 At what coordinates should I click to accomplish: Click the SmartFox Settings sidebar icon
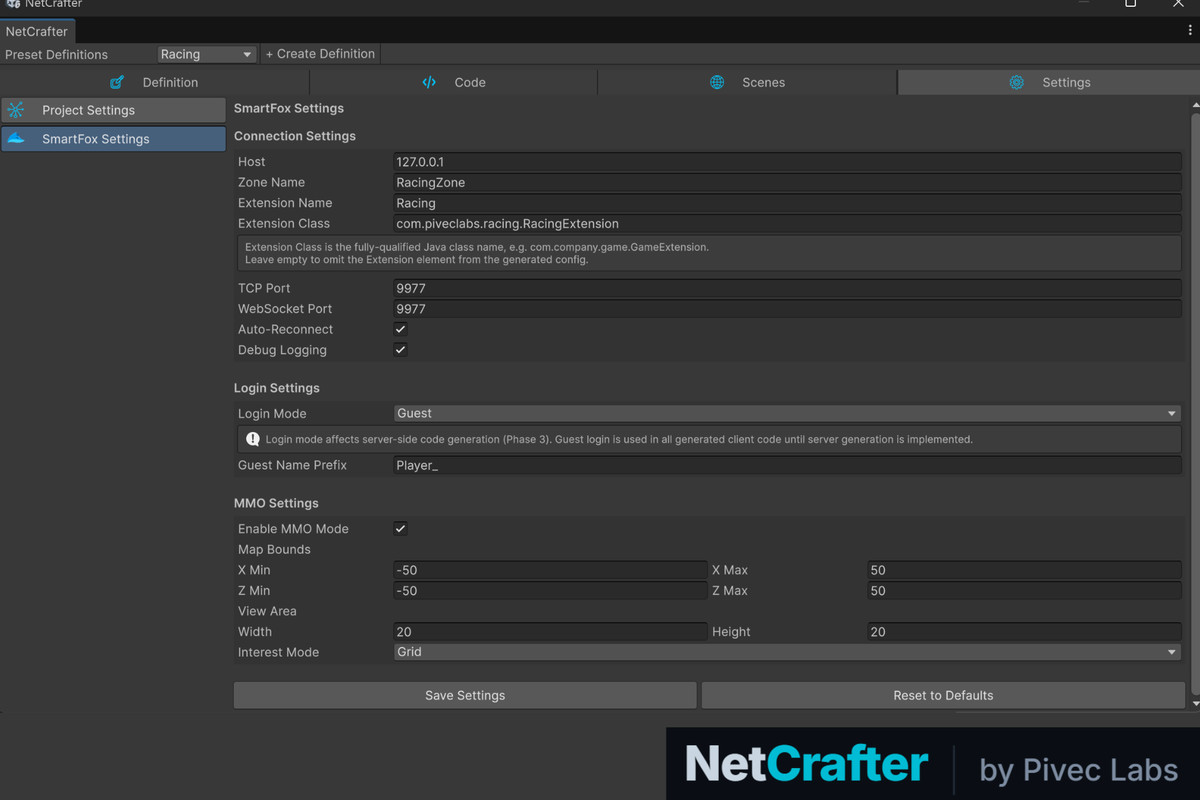[16, 138]
